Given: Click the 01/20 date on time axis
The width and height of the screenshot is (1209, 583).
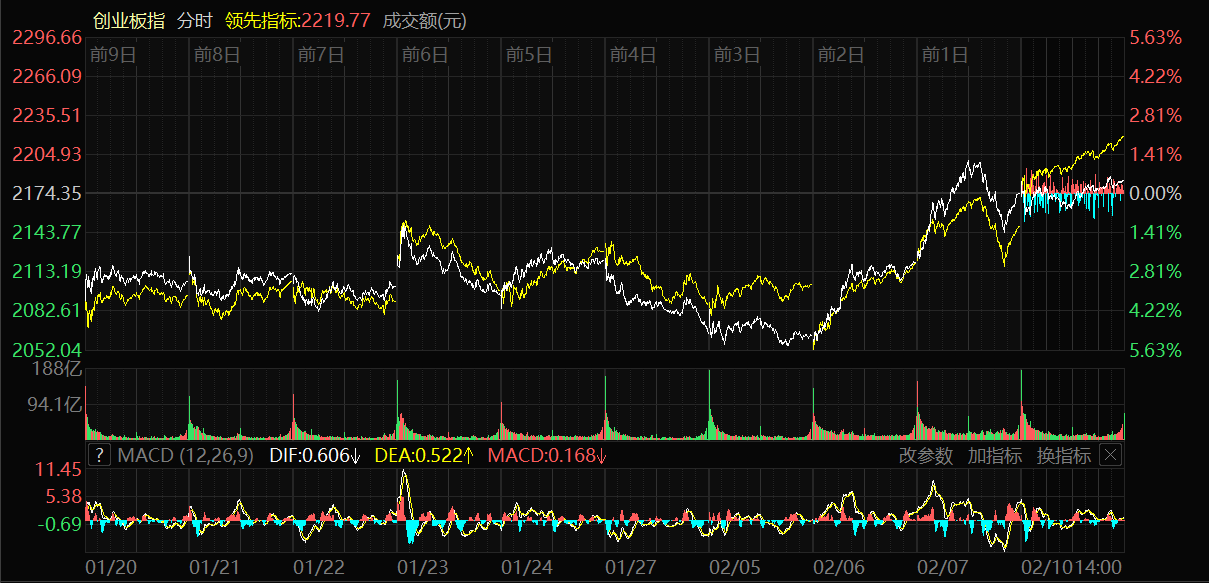Looking at the screenshot, I should (111, 568).
